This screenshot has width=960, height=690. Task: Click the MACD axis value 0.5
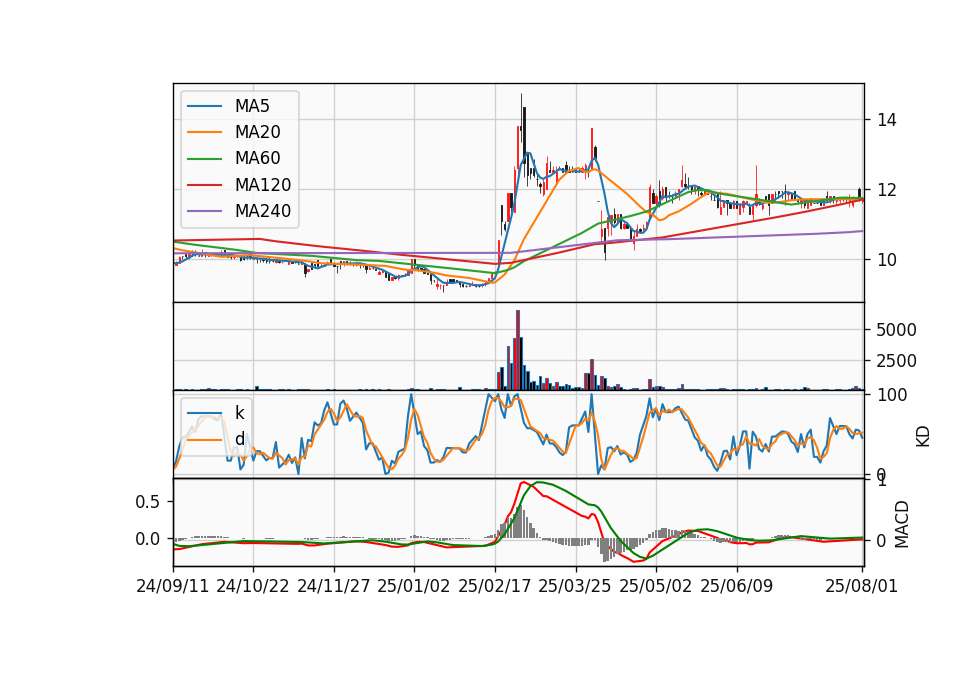coord(147,502)
